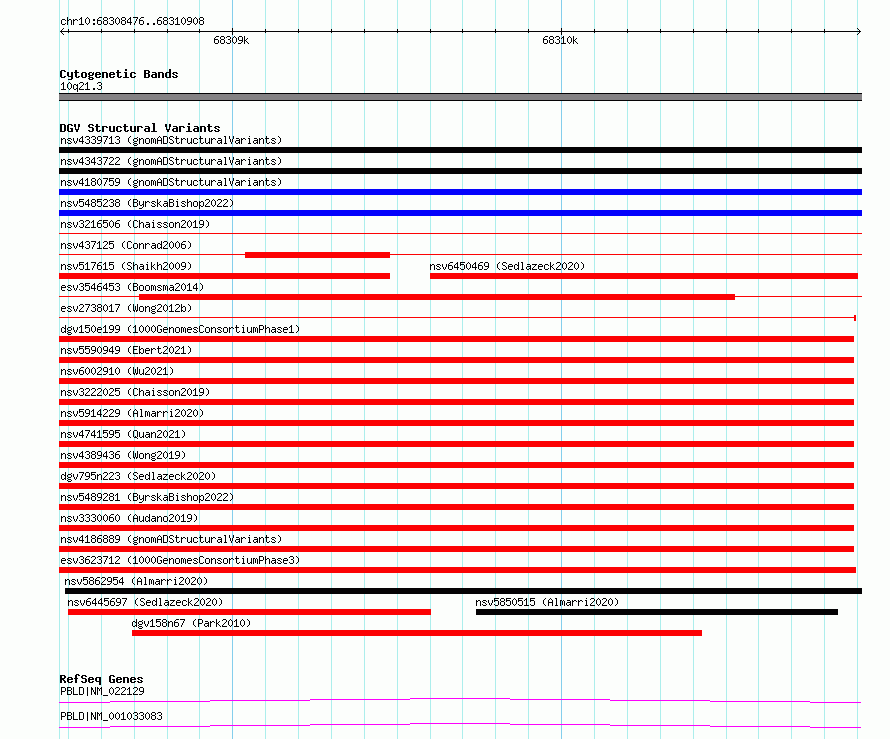Click nsv3222025 Chaisson2019 label
This screenshot has height=739, width=890.
[135, 392]
